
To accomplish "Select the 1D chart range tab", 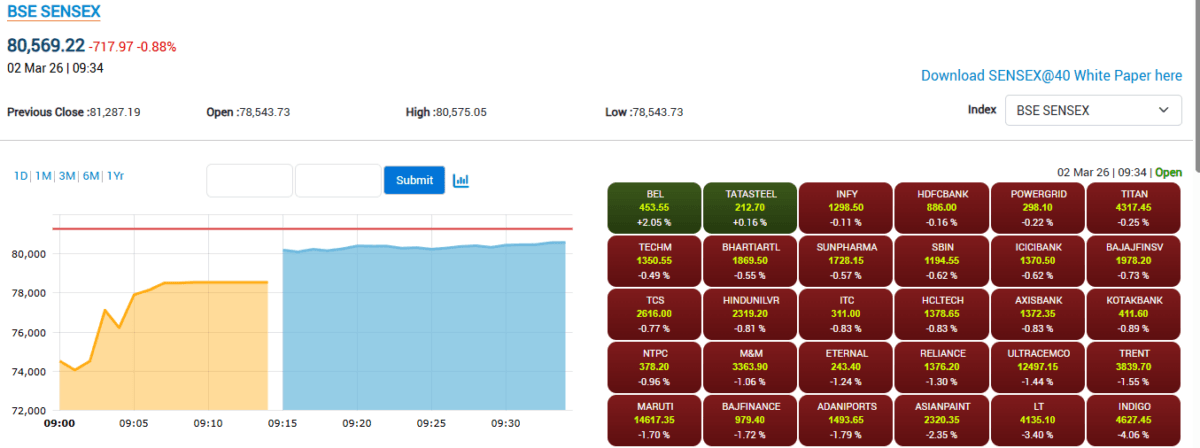I will pos(21,176).
